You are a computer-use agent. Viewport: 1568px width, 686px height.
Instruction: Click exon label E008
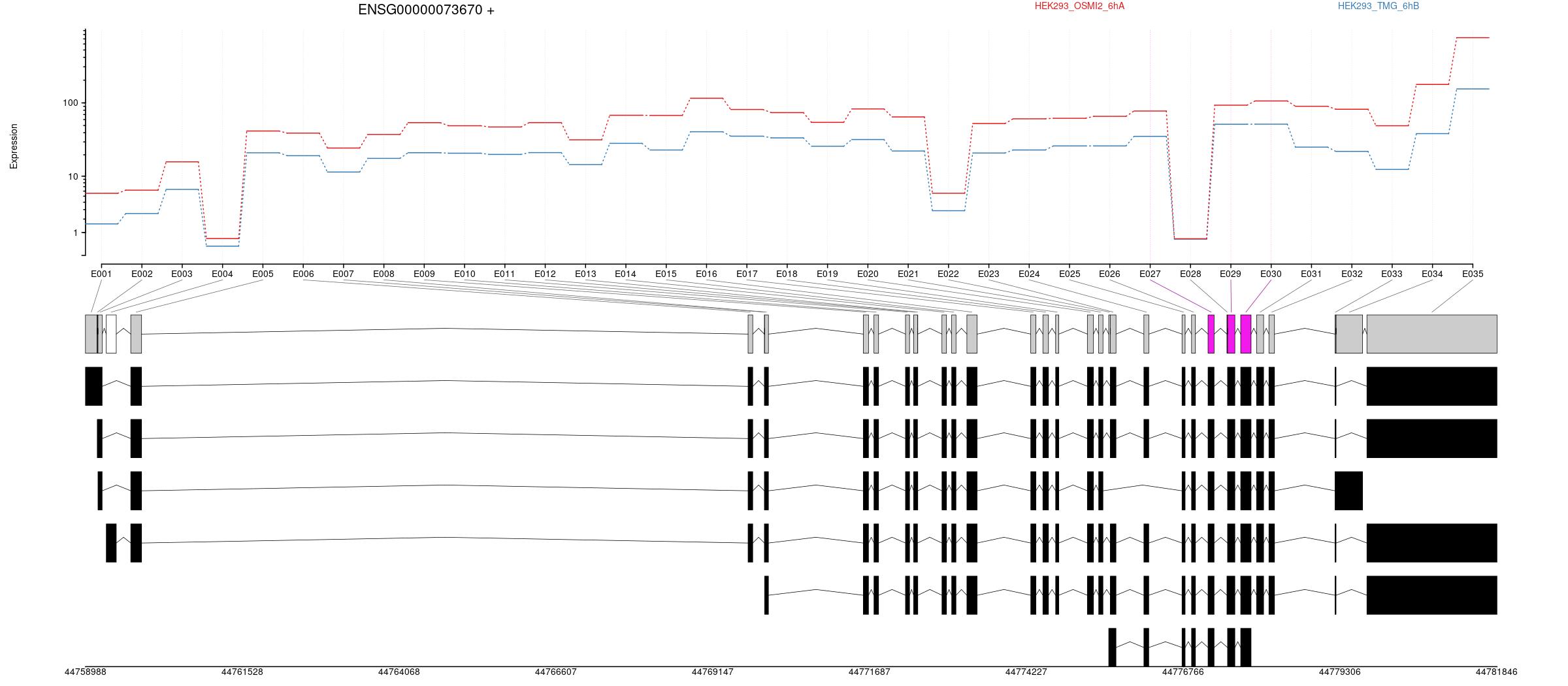point(384,274)
